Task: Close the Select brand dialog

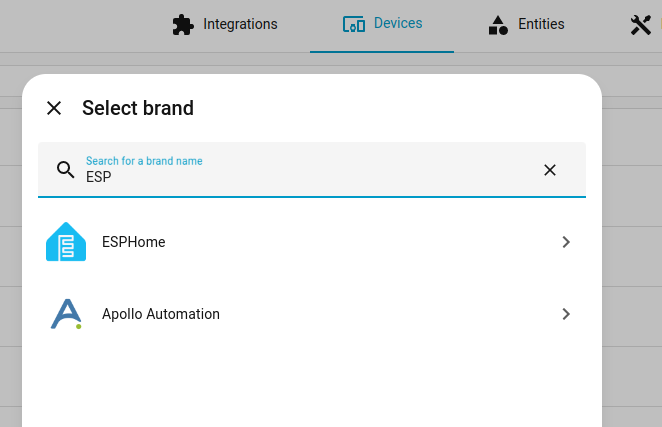Action: pyautogui.click(x=54, y=108)
